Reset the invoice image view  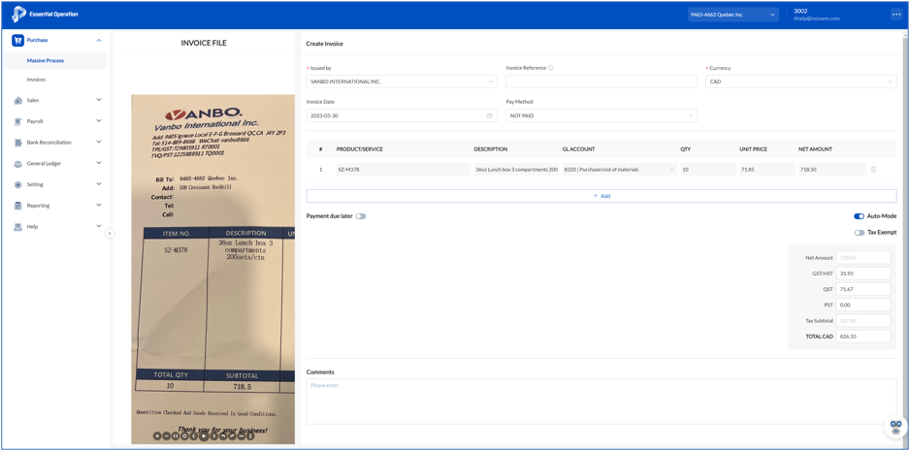pos(185,436)
